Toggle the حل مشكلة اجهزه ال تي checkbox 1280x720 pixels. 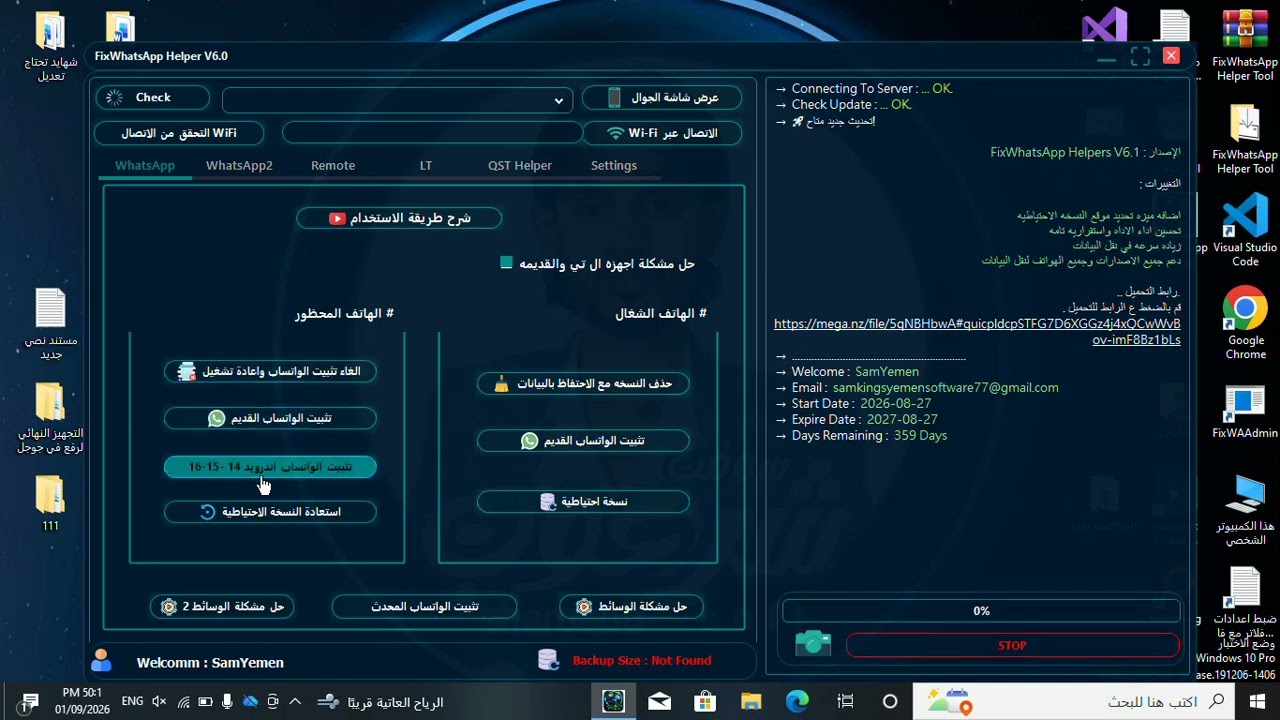point(507,263)
